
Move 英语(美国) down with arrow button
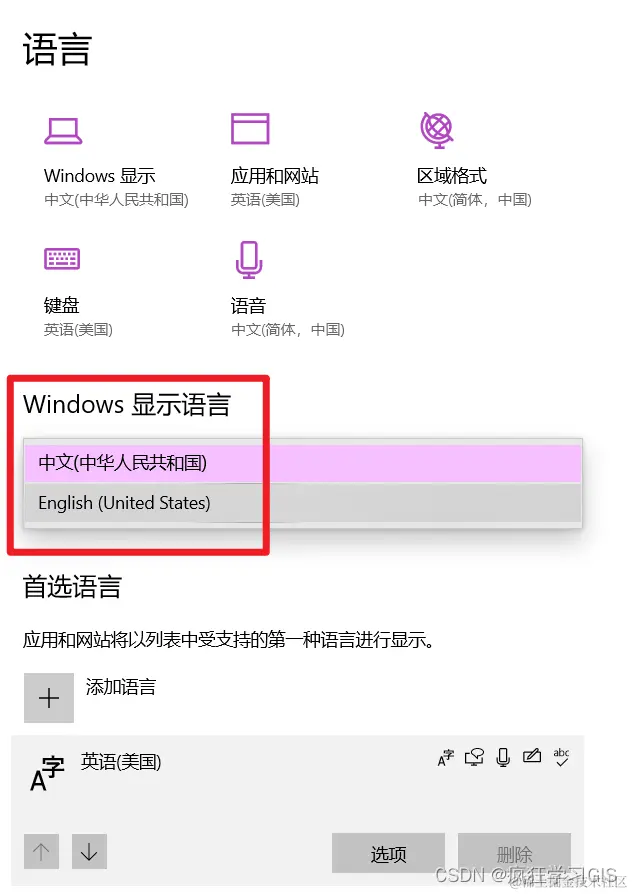89,852
